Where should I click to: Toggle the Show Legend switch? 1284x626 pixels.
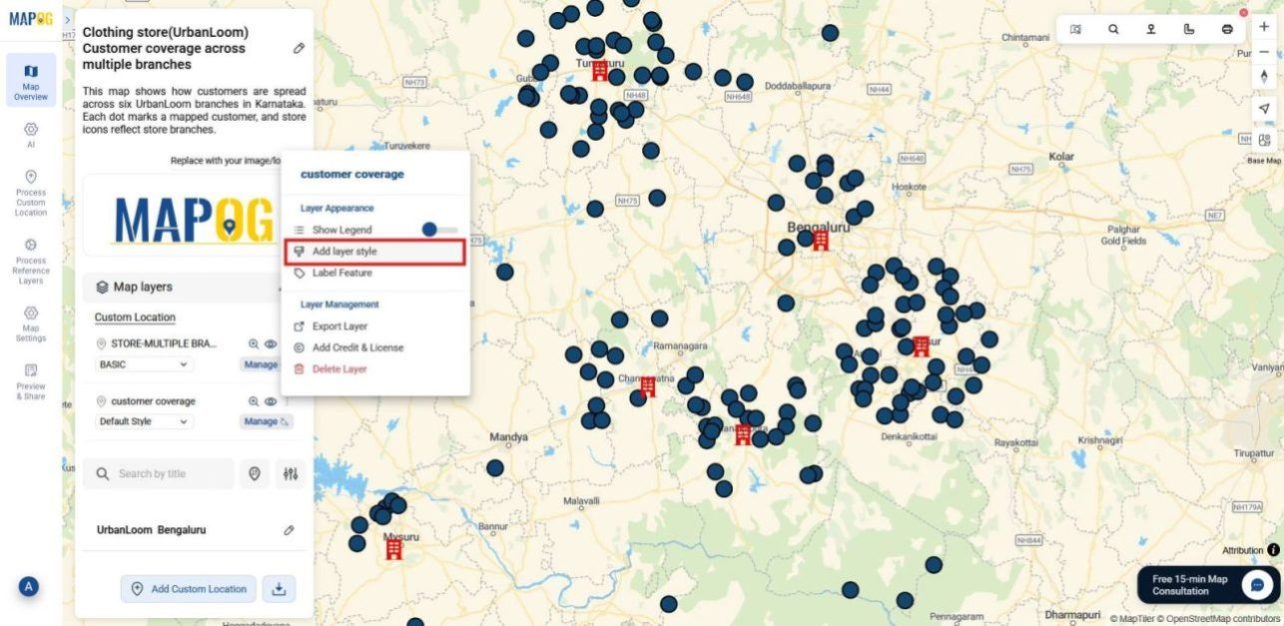click(x=439, y=230)
